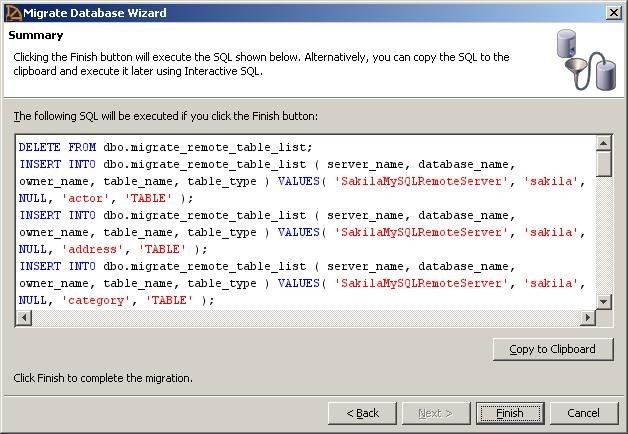Click the empty vertical scrollbar track below the thumb
The height and width of the screenshot is (434, 628).
603,240
